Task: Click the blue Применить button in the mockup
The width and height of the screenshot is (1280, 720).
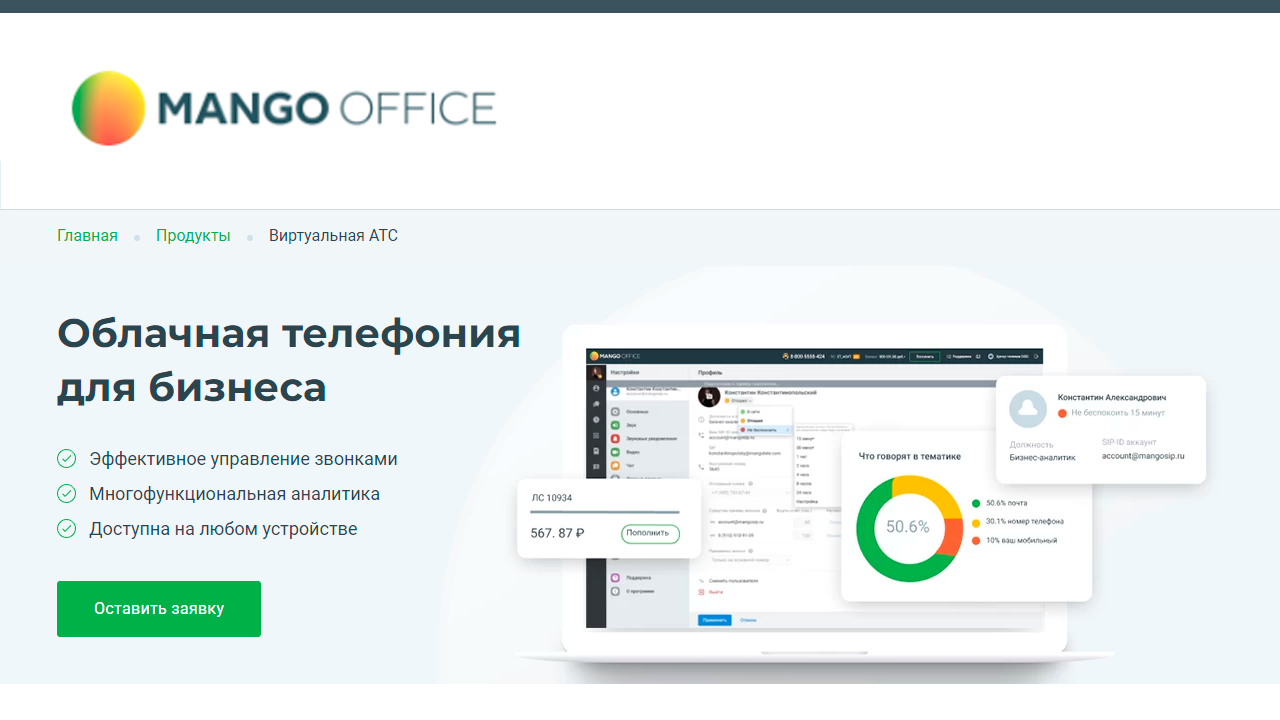Action: coord(715,621)
